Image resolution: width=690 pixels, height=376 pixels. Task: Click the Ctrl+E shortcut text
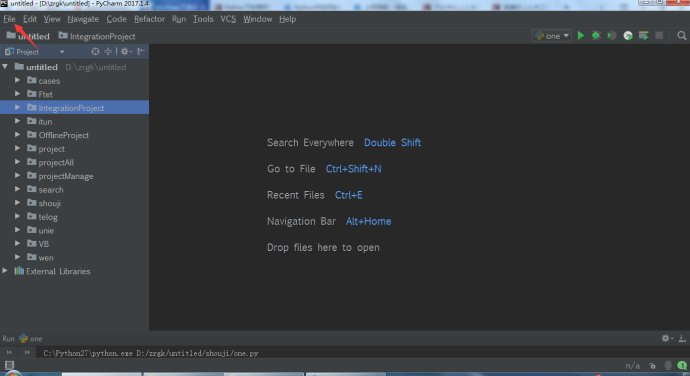pos(349,195)
